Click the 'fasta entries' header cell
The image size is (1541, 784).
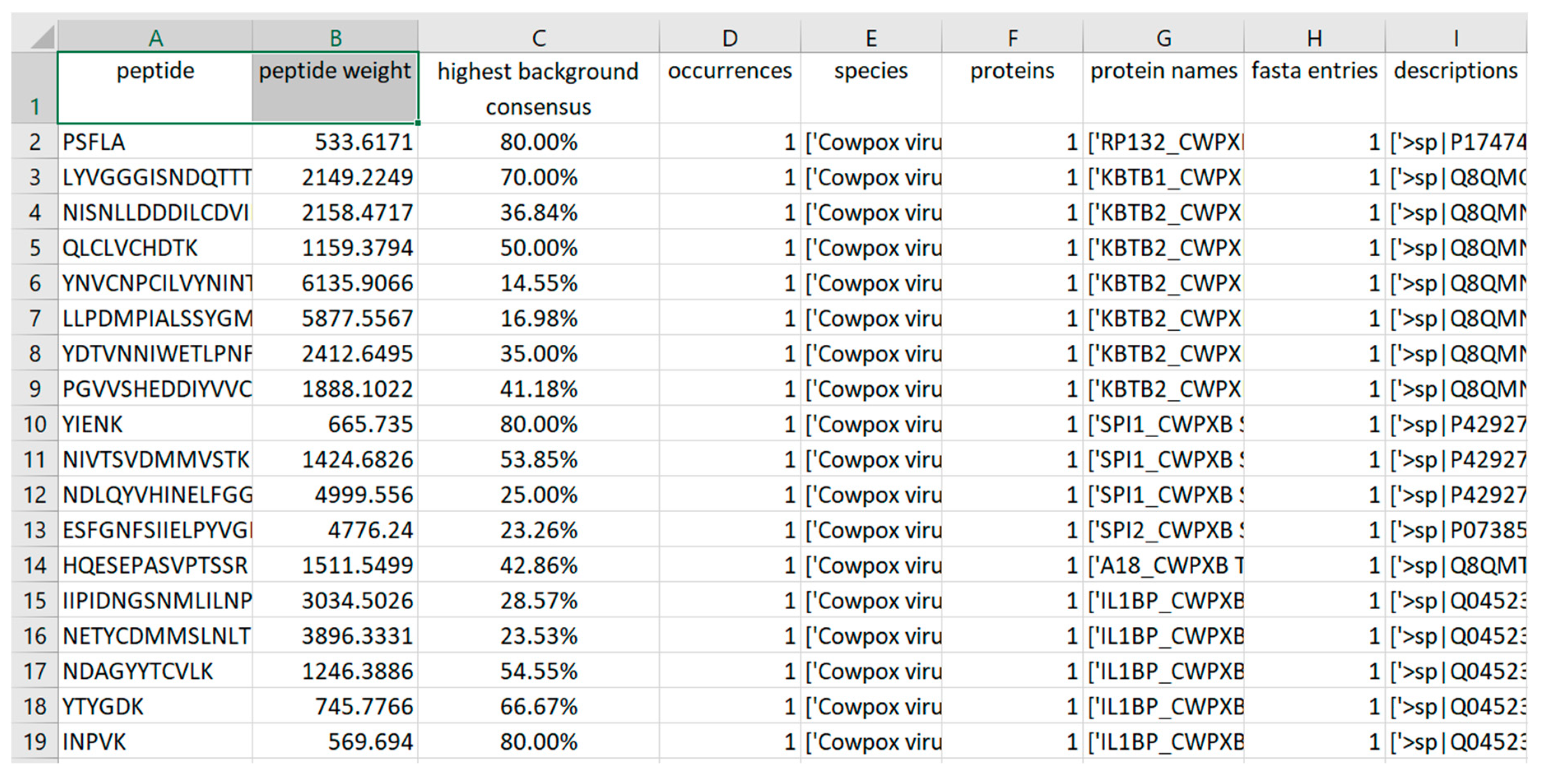point(1314,88)
